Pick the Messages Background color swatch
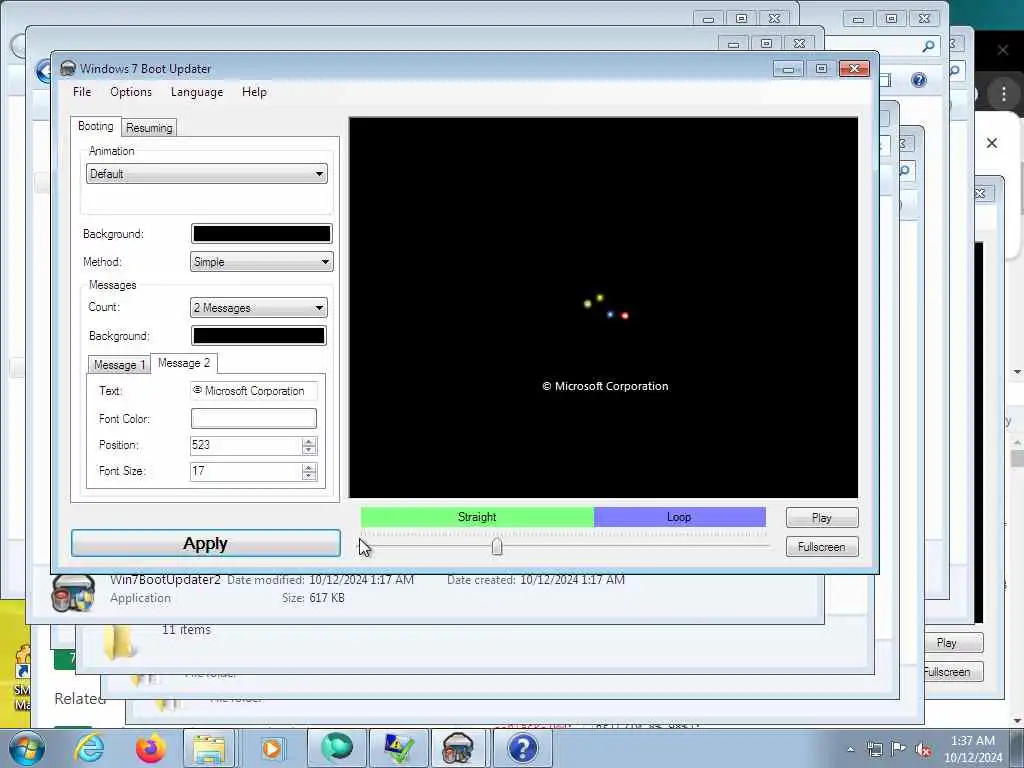 [x=259, y=336]
